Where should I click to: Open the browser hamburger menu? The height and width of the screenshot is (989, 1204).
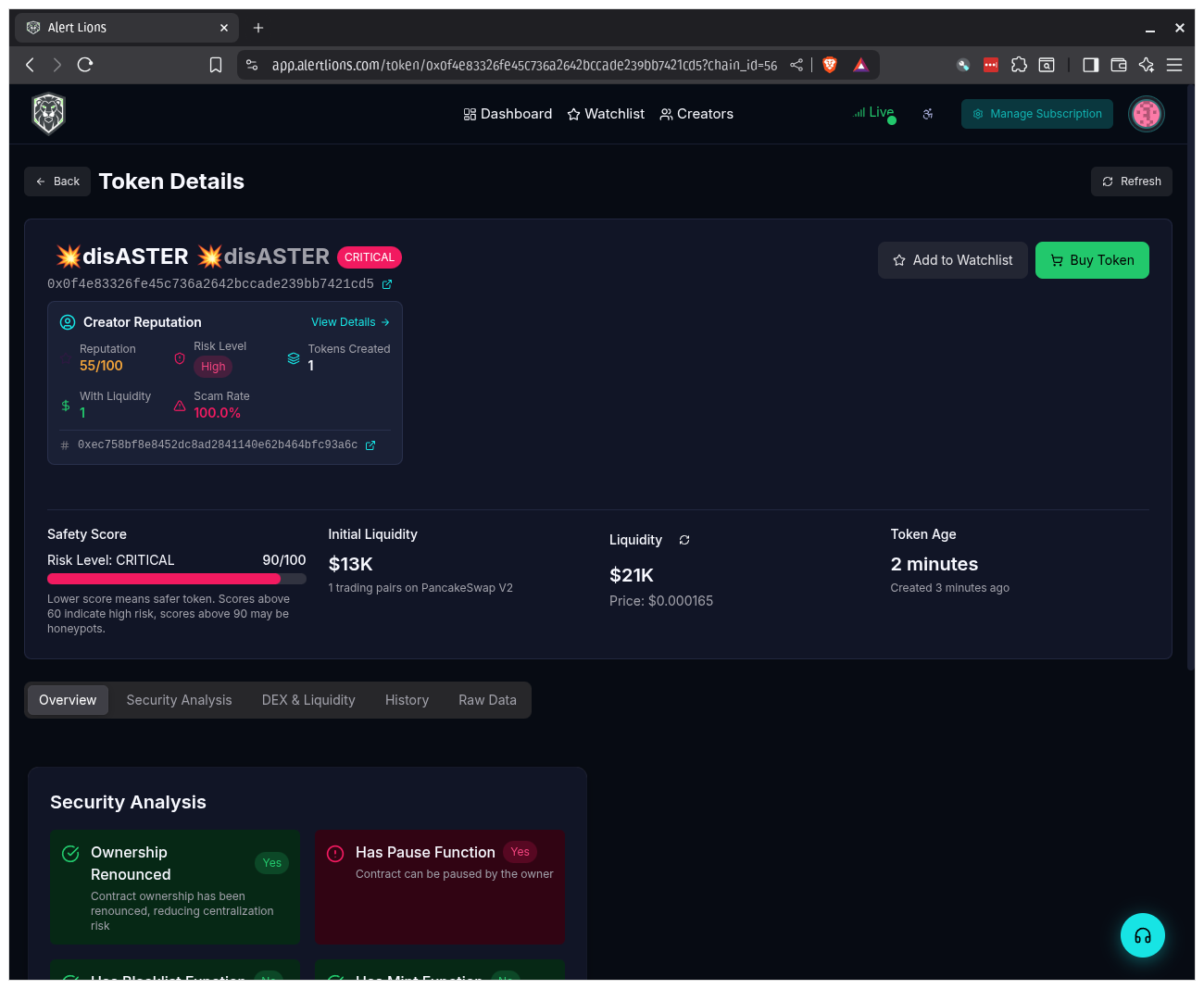click(x=1173, y=65)
